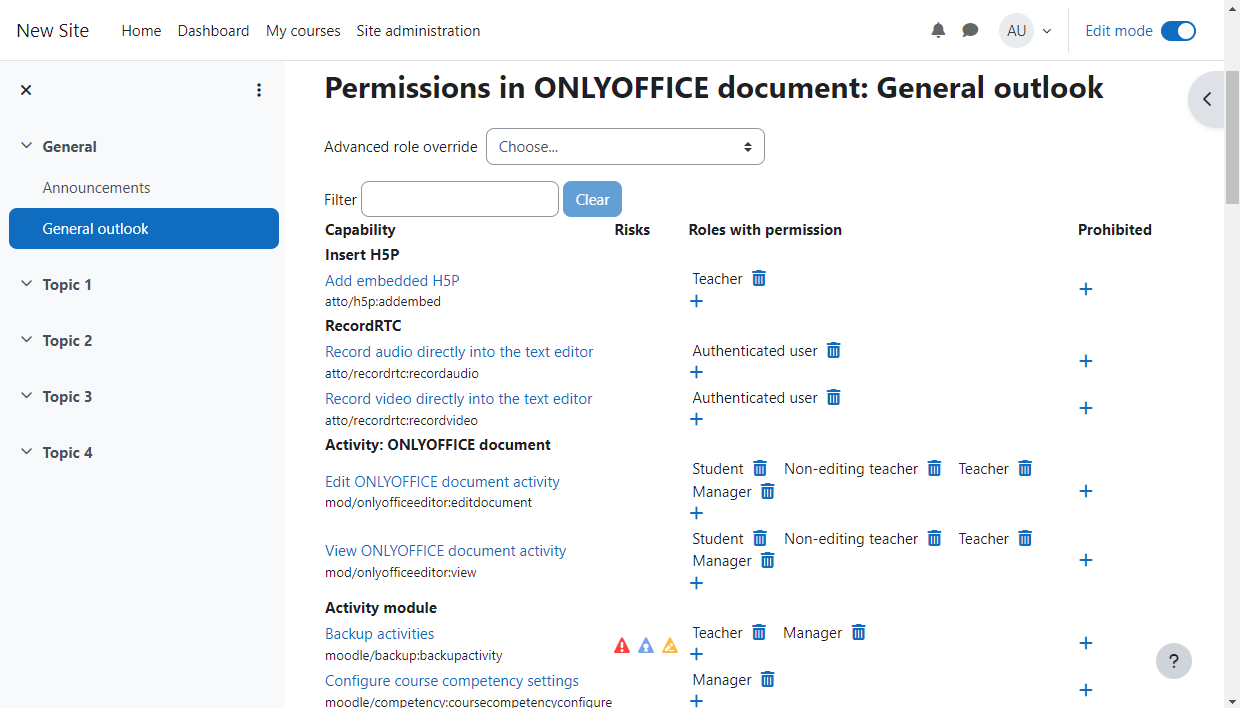
Task: Open My courses from the navigation bar
Action: [303, 31]
